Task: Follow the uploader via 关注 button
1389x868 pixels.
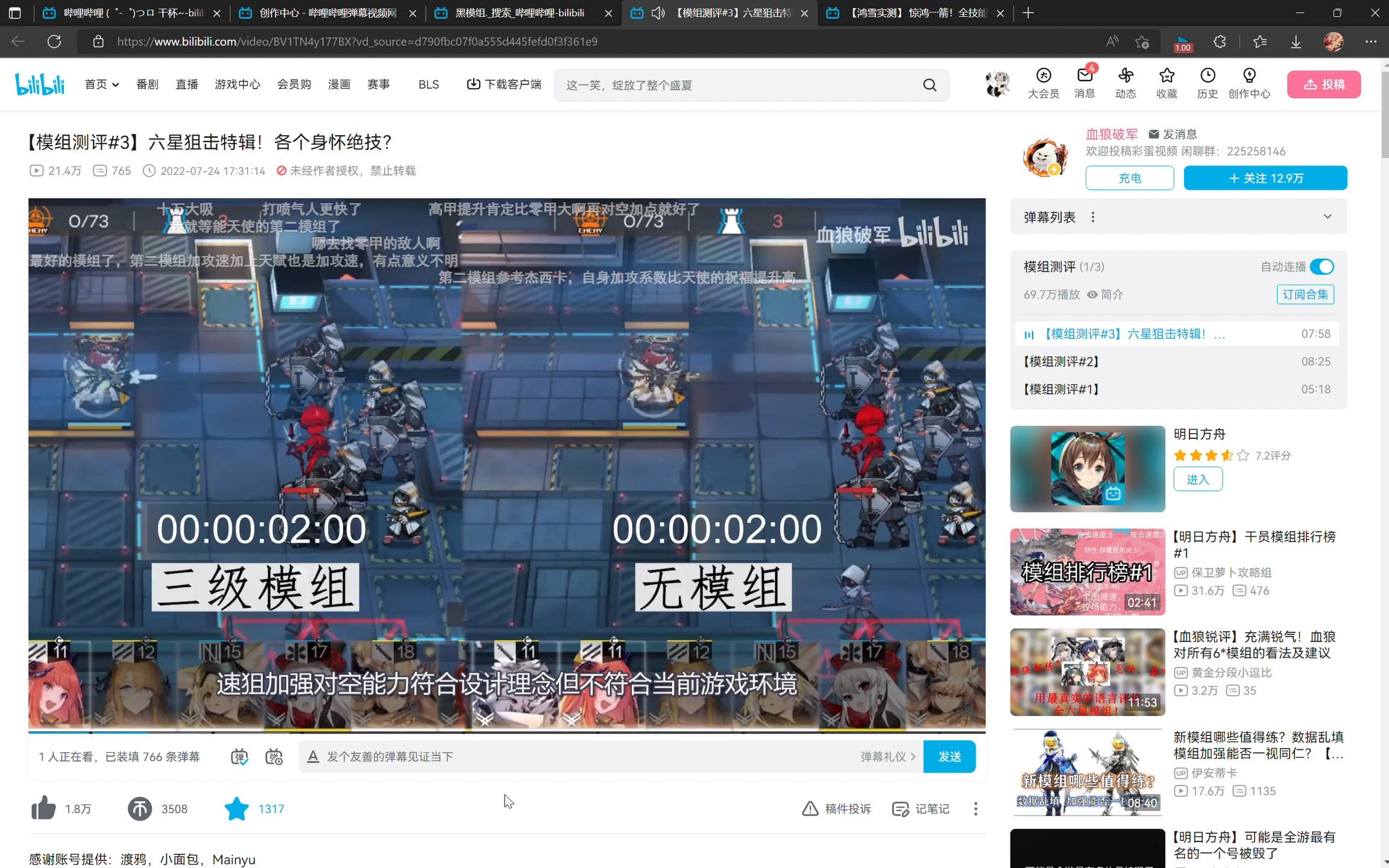Action: tap(1265, 178)
